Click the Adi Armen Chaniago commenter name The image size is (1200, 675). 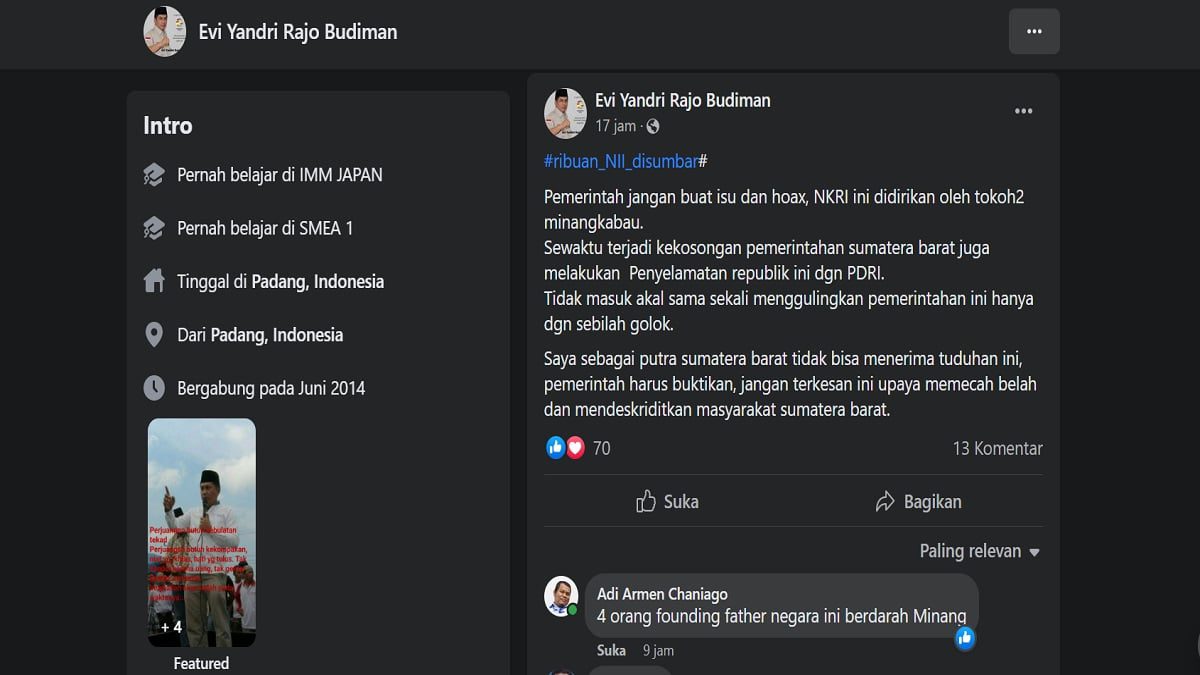coord(662,594)
